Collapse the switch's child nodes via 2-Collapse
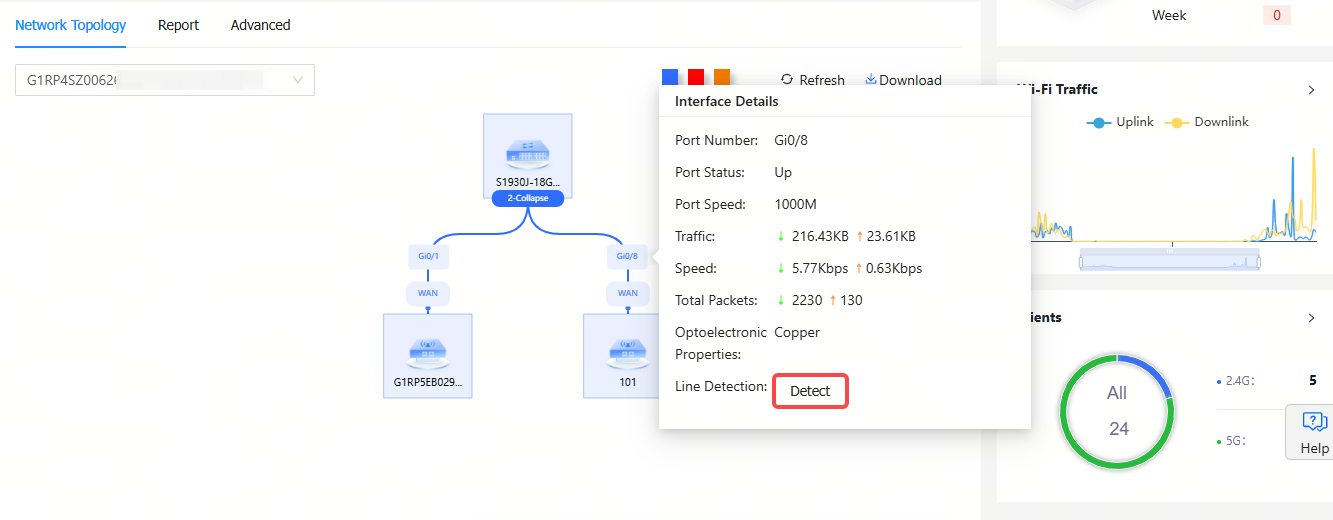Viewport: 1333px width, 520px height. click(x=527, y=198)
